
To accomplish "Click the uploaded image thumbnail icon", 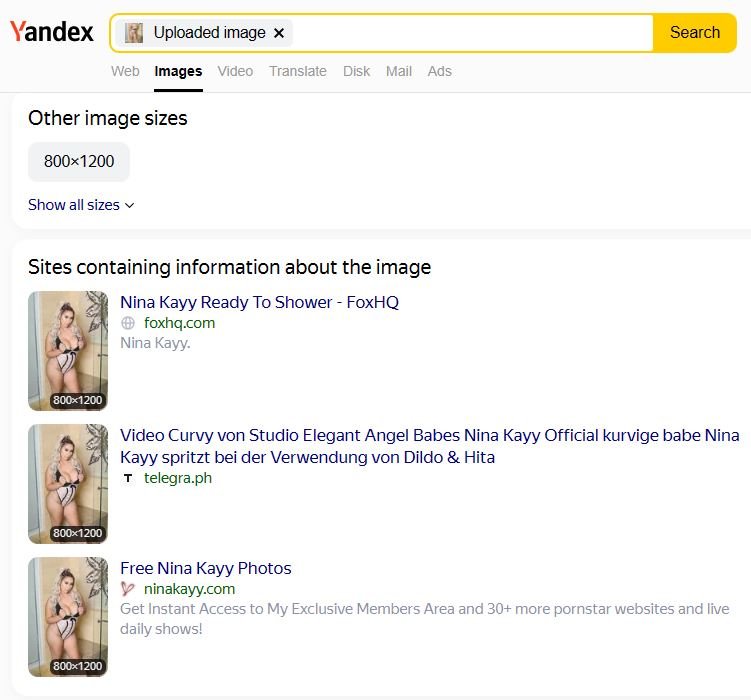I will pyautogui.click(x=134, y=33).
